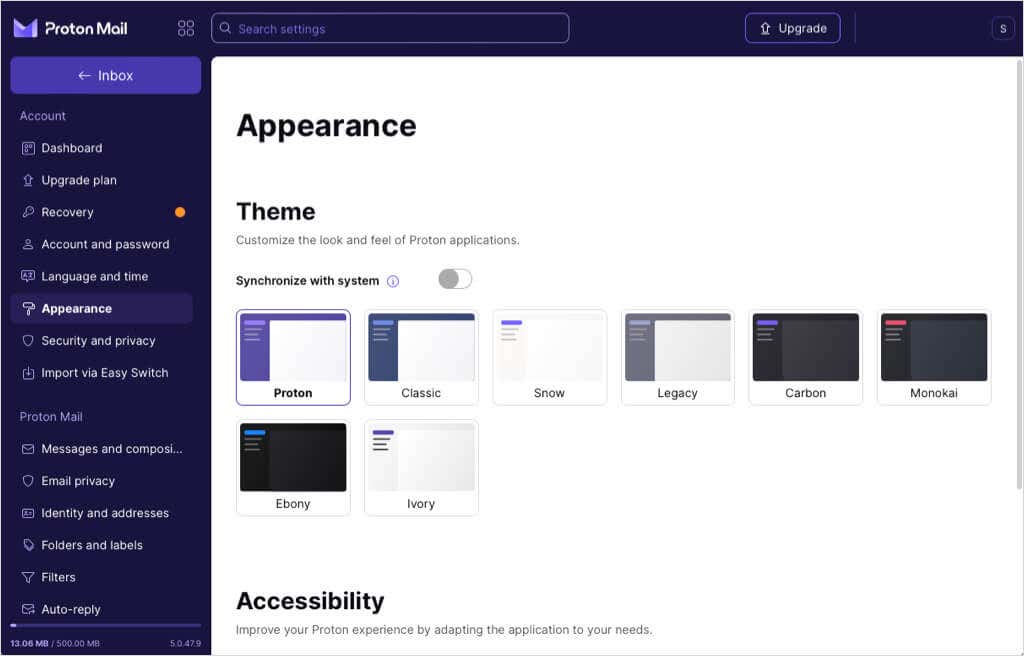The image size is (1024, 656).
Task: Click the Security and privacy shield icon
Action: pos(28,340)
